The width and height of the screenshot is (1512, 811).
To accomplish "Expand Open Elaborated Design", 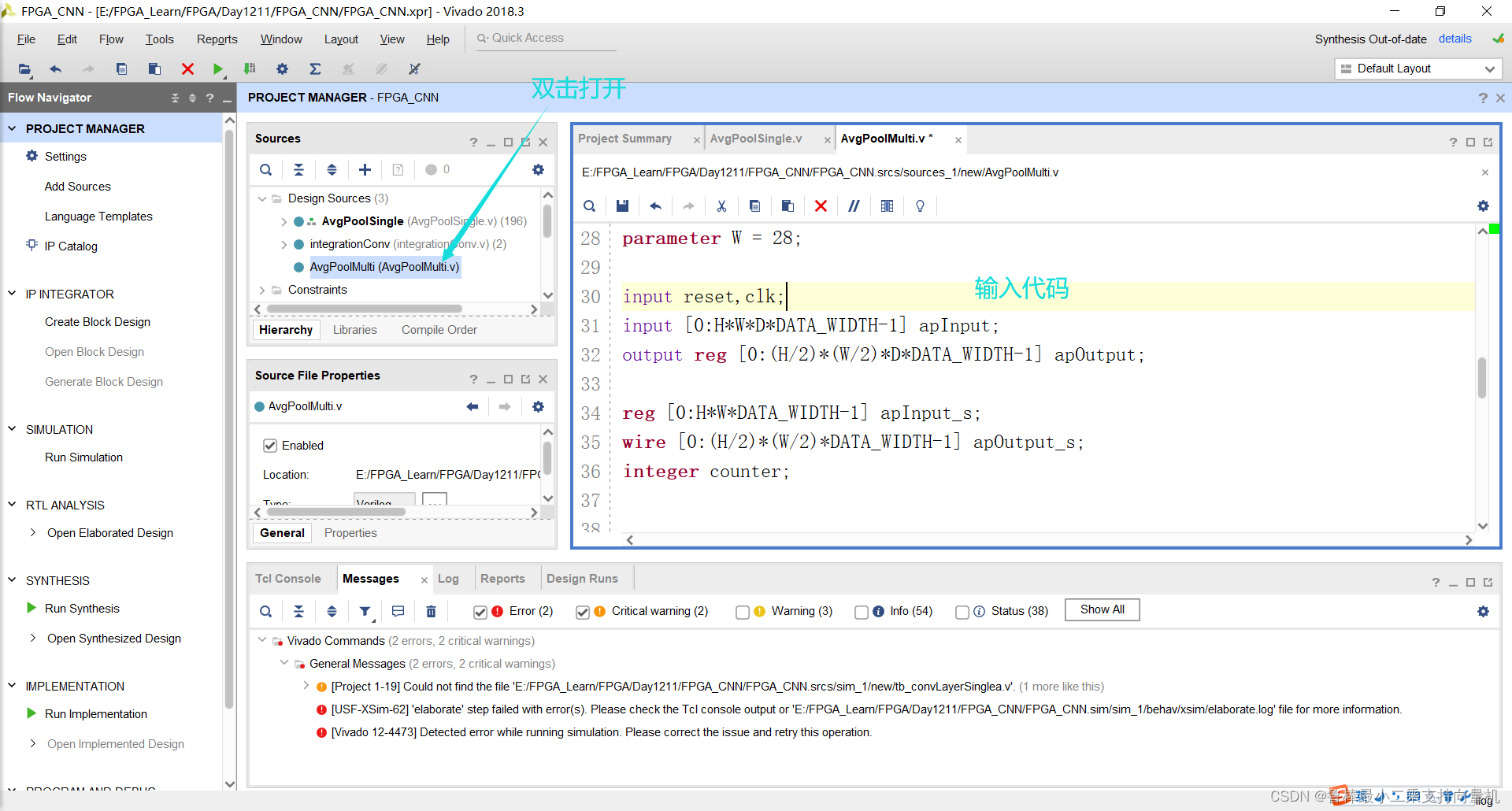I will click(x=32, y=533).
